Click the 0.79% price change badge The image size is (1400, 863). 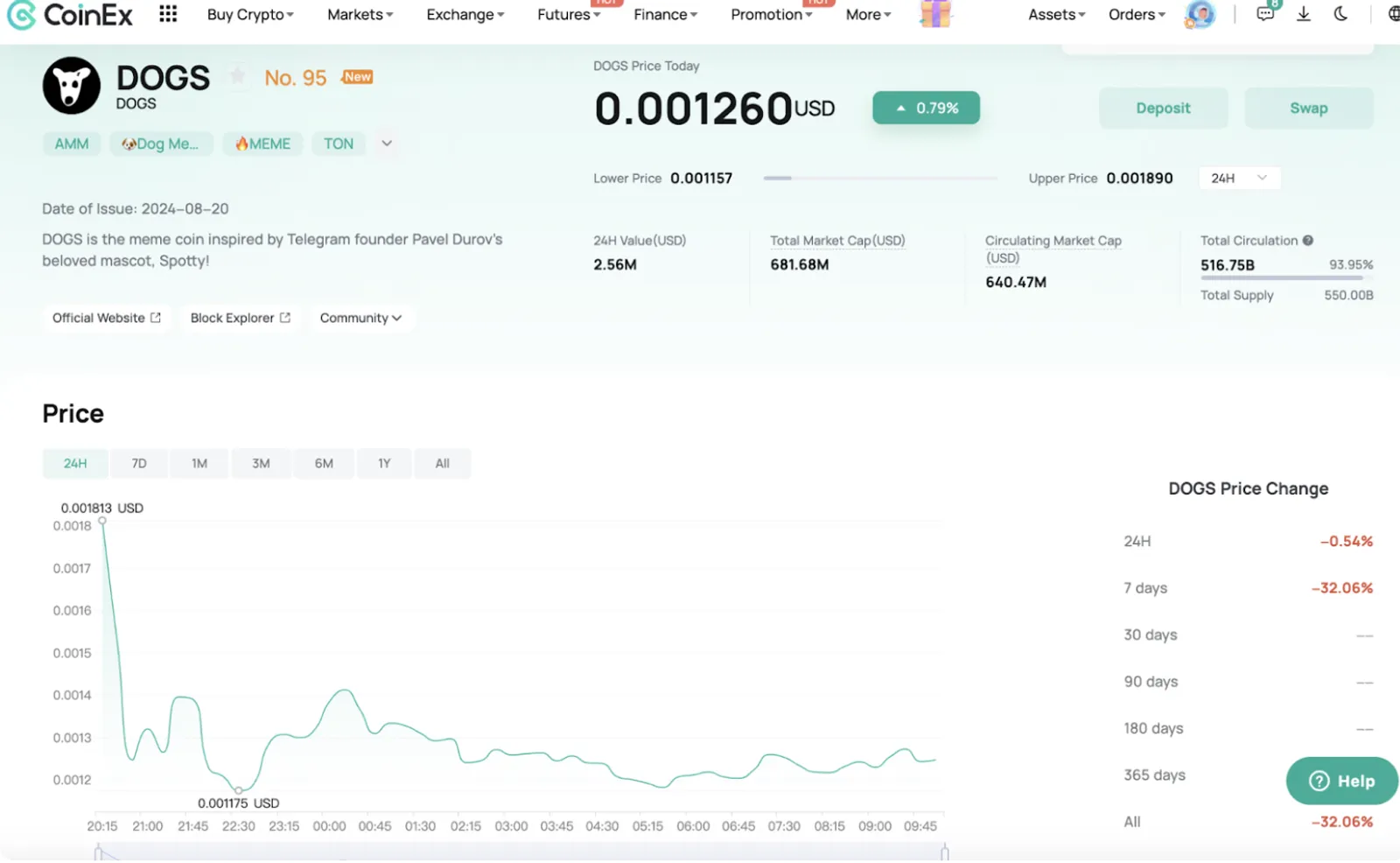pos(927,109)
